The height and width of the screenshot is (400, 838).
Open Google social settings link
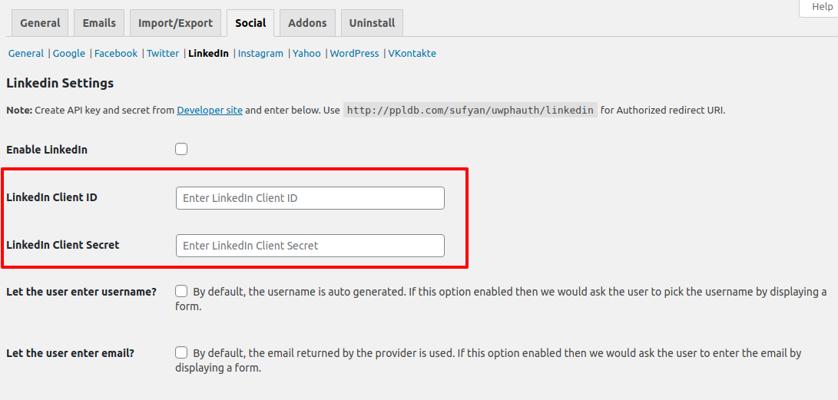click(69, 54)
